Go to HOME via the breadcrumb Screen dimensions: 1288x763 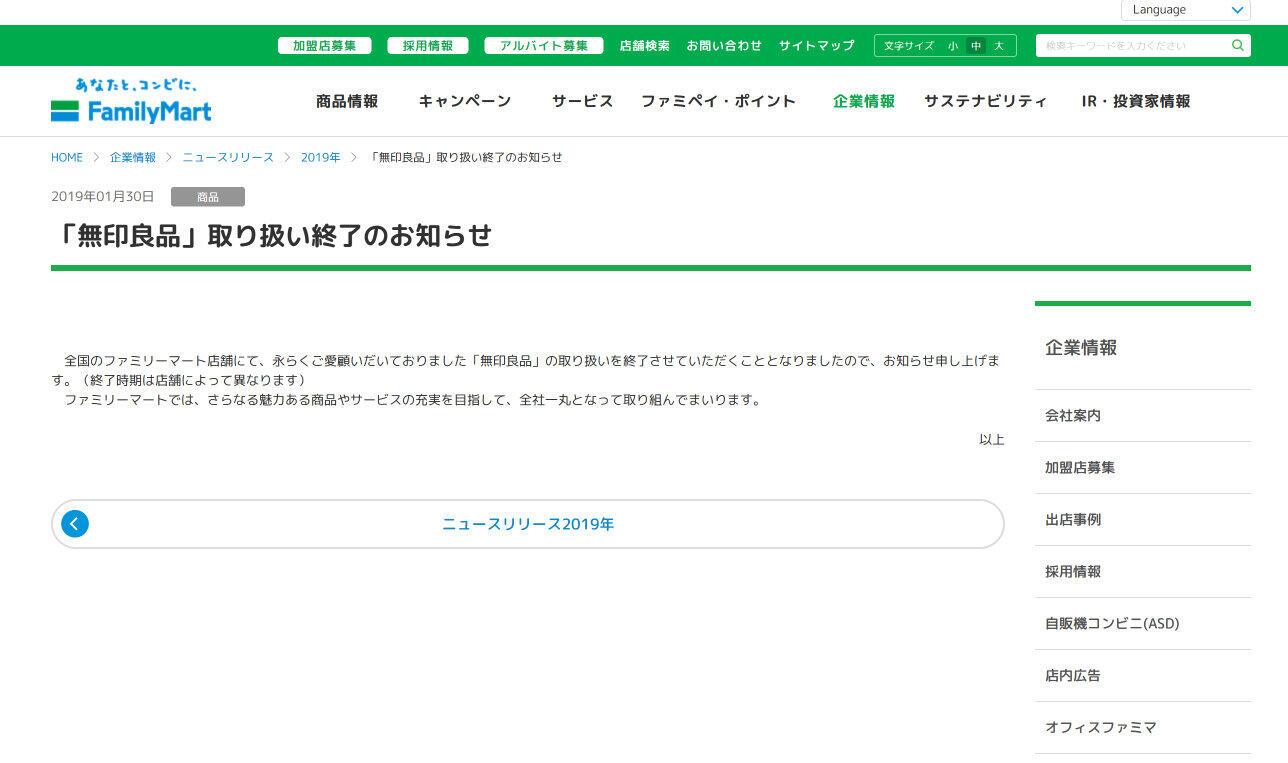[x=66, y=157]
